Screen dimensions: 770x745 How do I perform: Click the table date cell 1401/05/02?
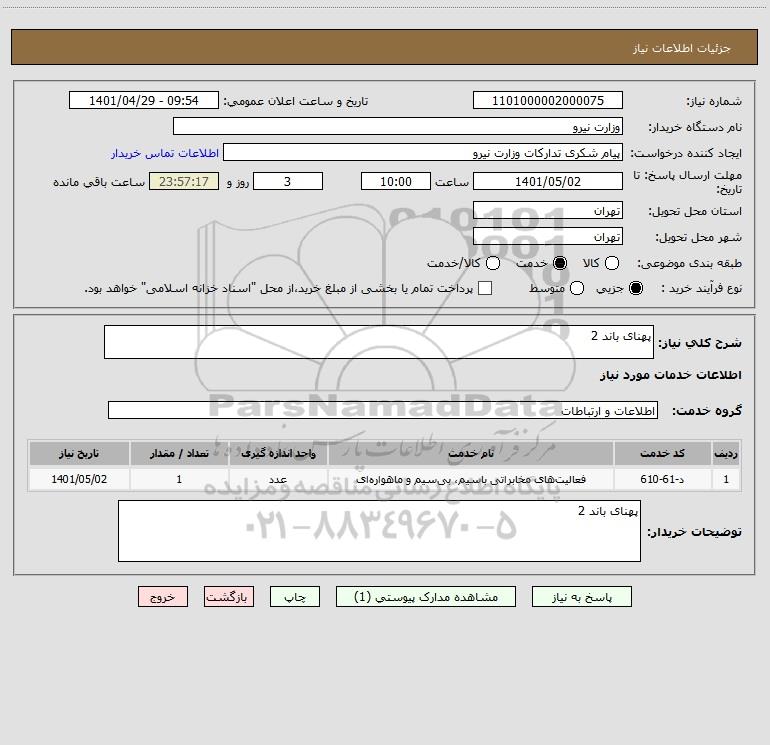[x=79, y=479]
